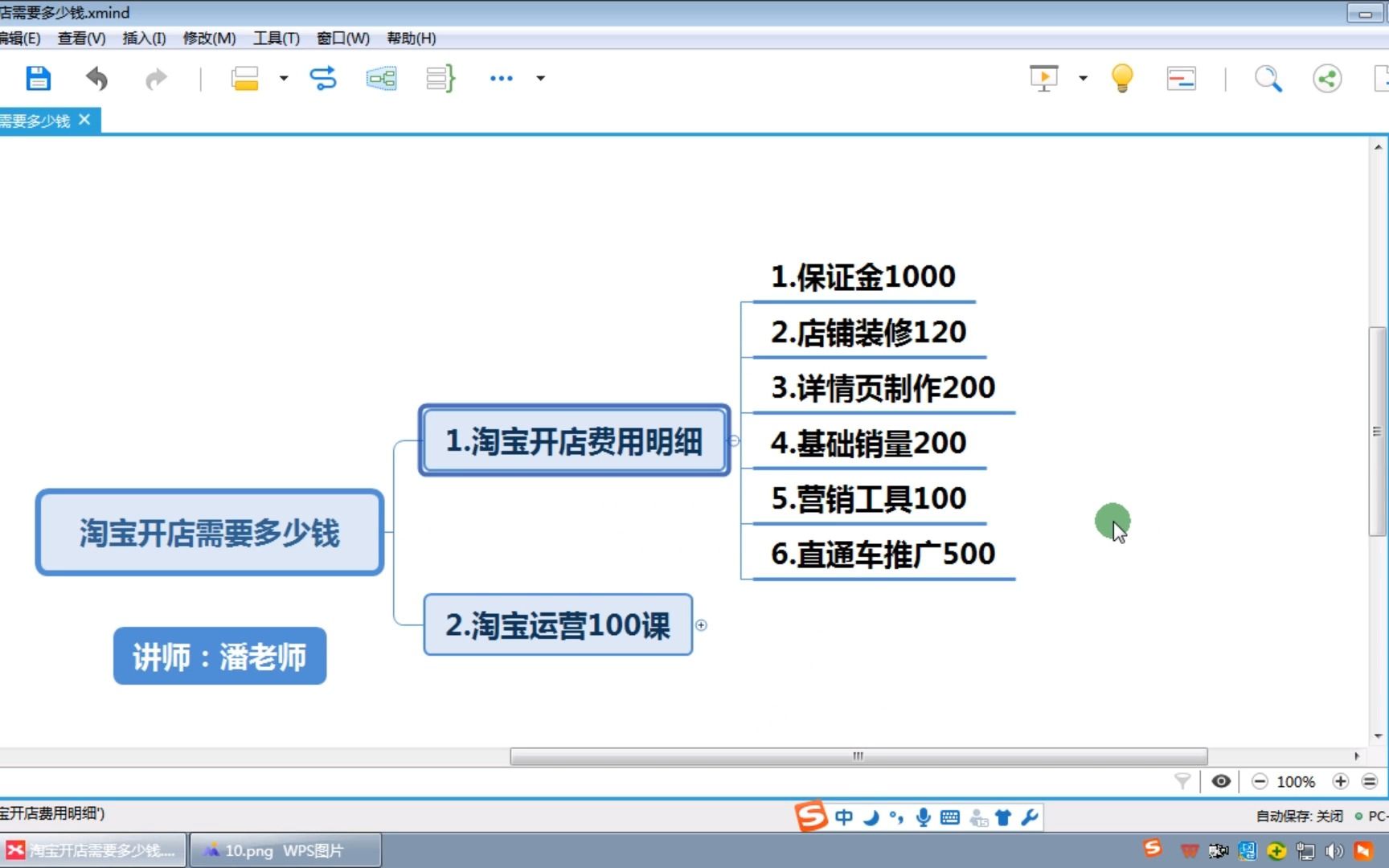Close the 需要多少钱 document tab

coord(84,120)
